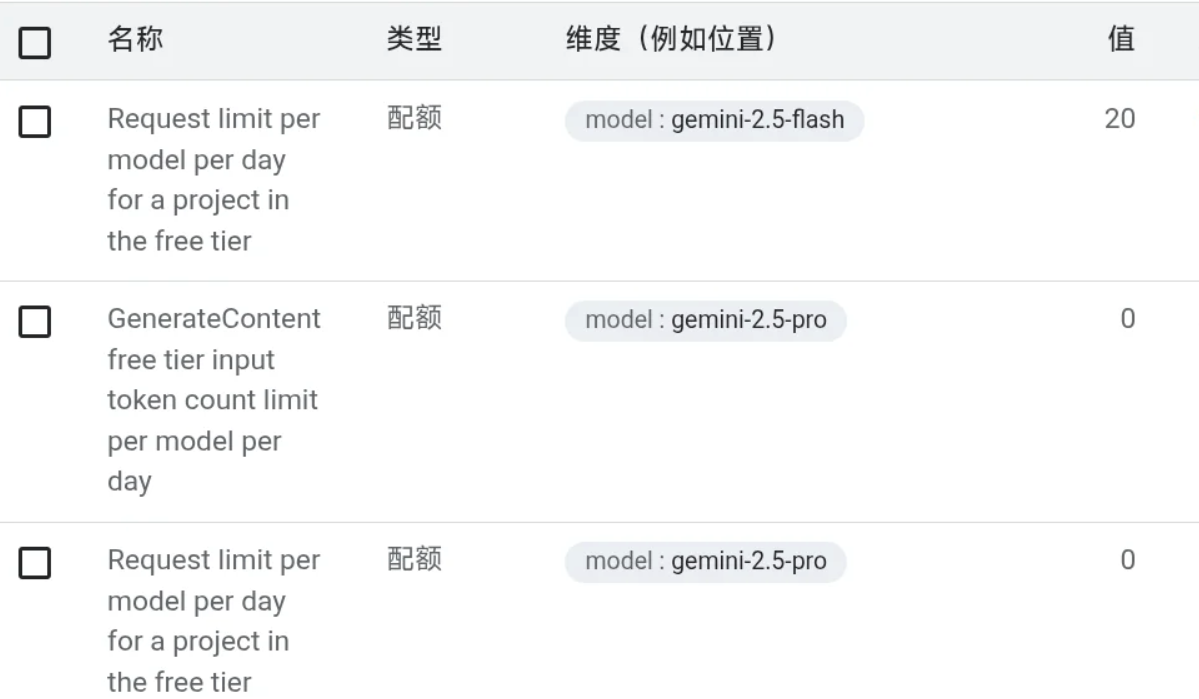Click the 维度（例如位置）column header
The image size is (1199, 699).
[672, 40]
